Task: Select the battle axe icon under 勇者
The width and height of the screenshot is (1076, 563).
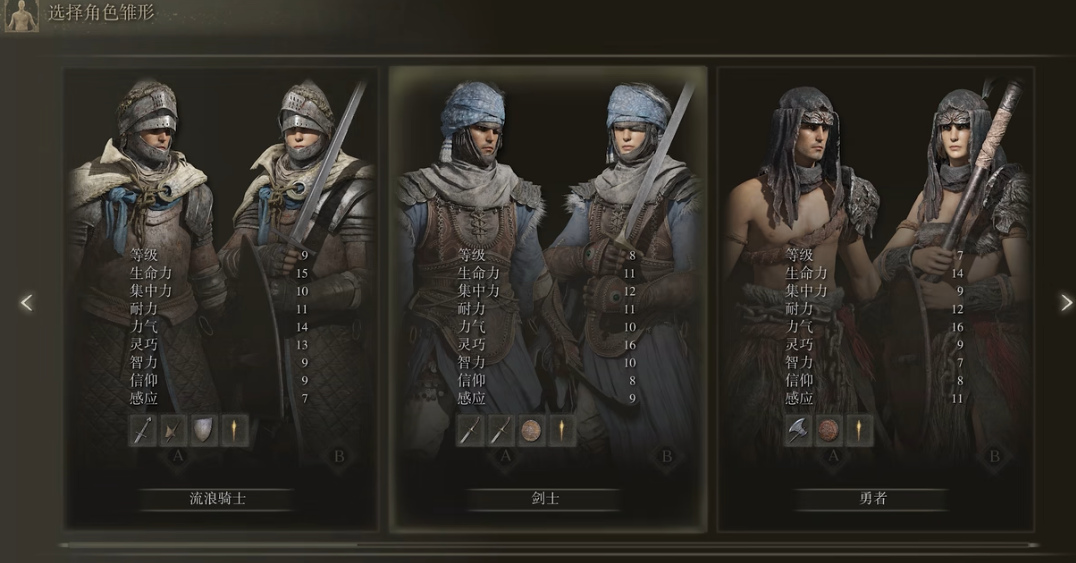Action: 798,430
